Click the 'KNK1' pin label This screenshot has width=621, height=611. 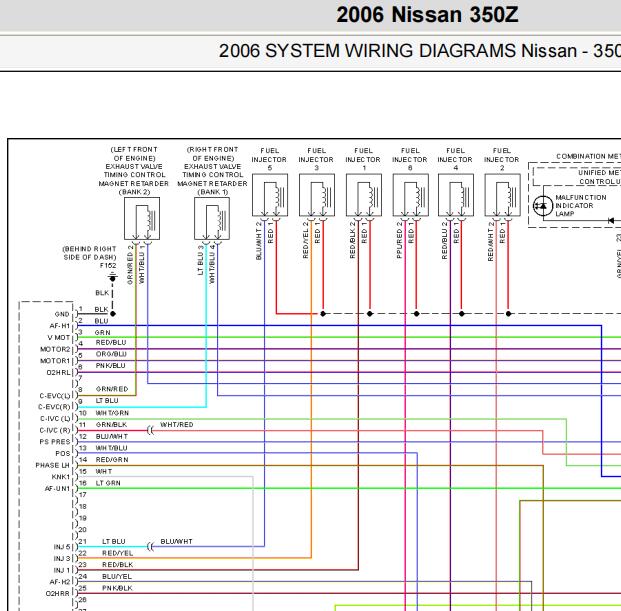click(61, 477)
